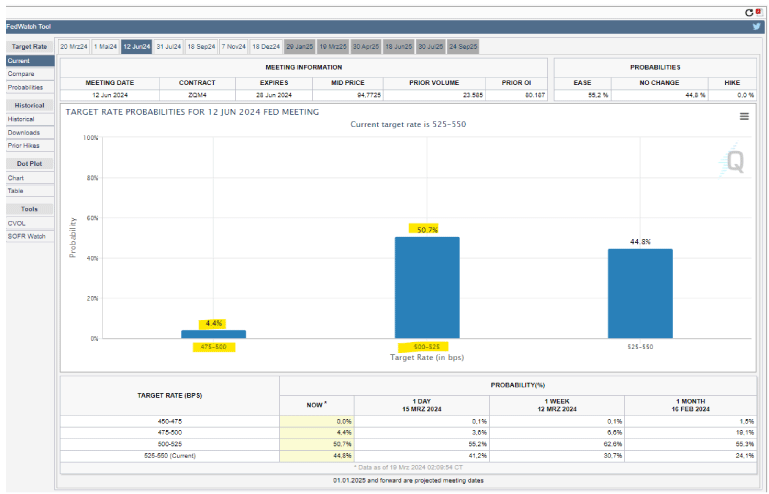This screenshot has width=769, height=494.
Task: Open the CVOL tool
Action: tap(17, 223)
